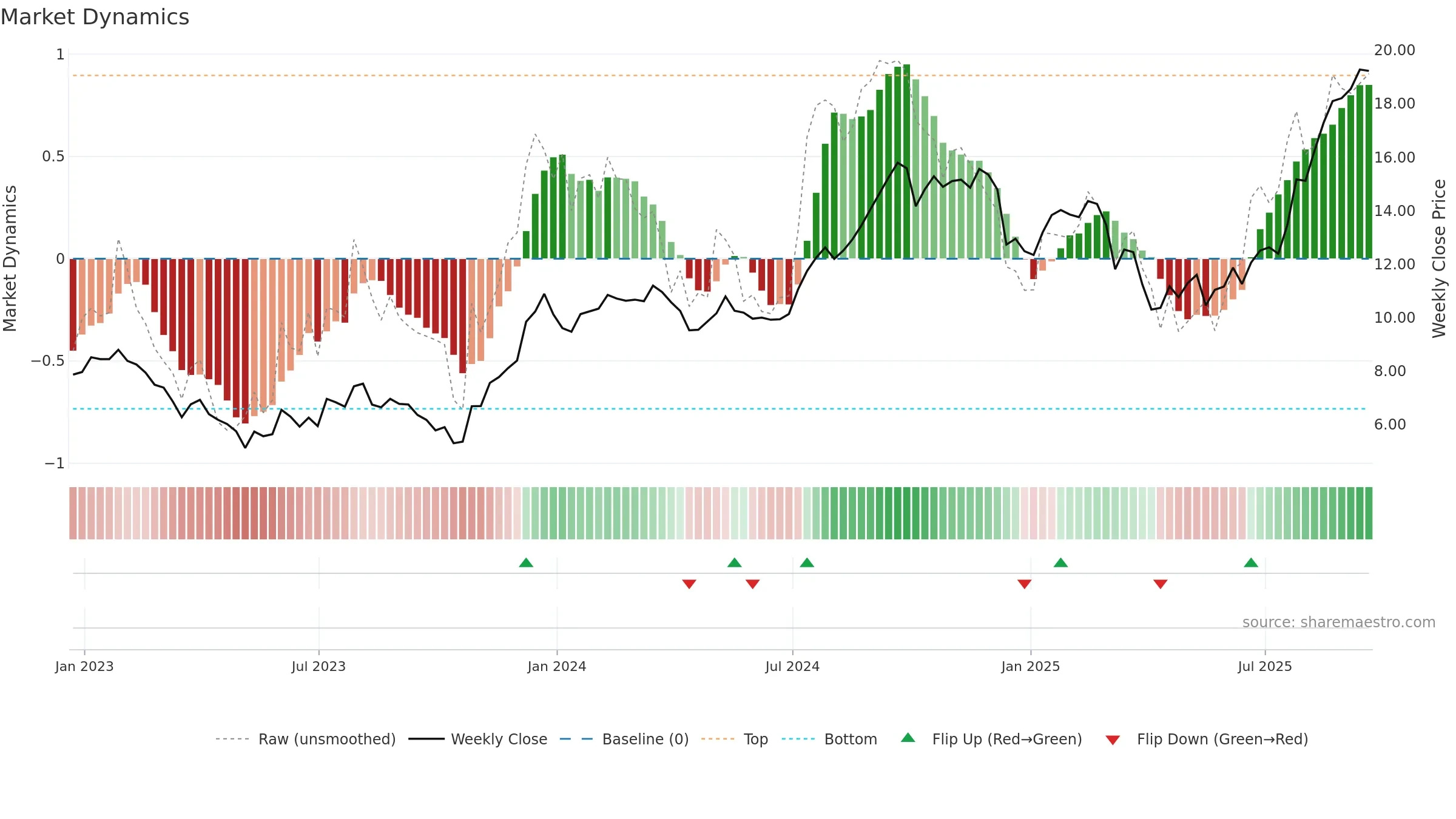Viewport: 1456px width, 819px height.
Task: Click the Flip Down (Green→Red) legend entry
Action: click(1207, 739)
